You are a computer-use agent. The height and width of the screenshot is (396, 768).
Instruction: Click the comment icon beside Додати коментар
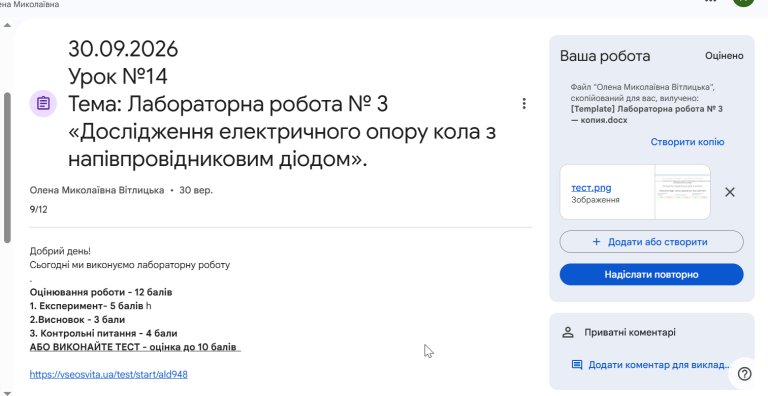click(577, 365)
